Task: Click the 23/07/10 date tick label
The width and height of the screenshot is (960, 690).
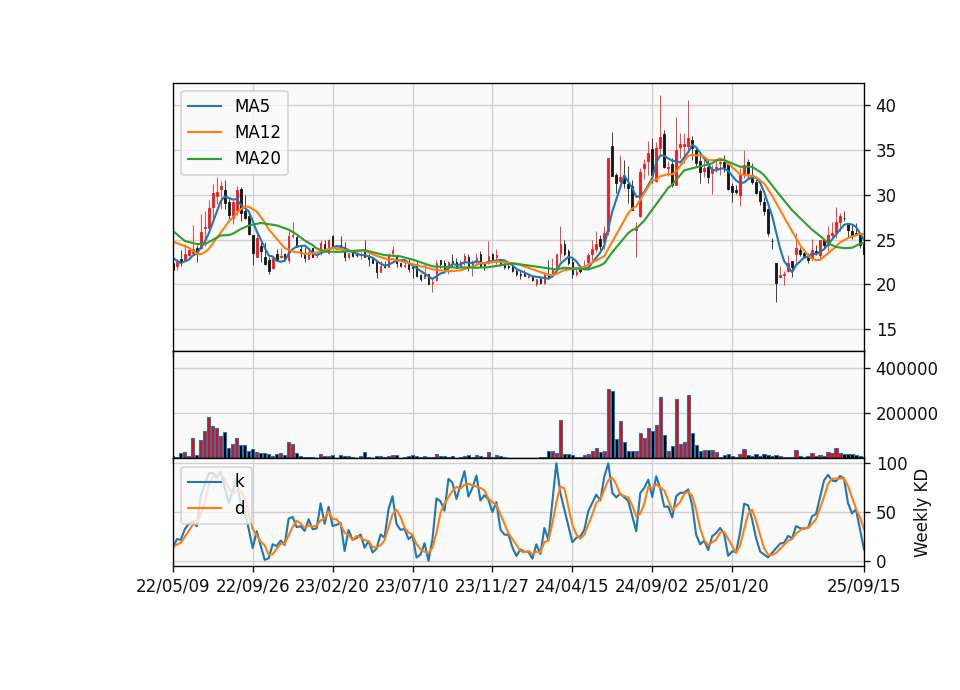Action: (412, 586)
